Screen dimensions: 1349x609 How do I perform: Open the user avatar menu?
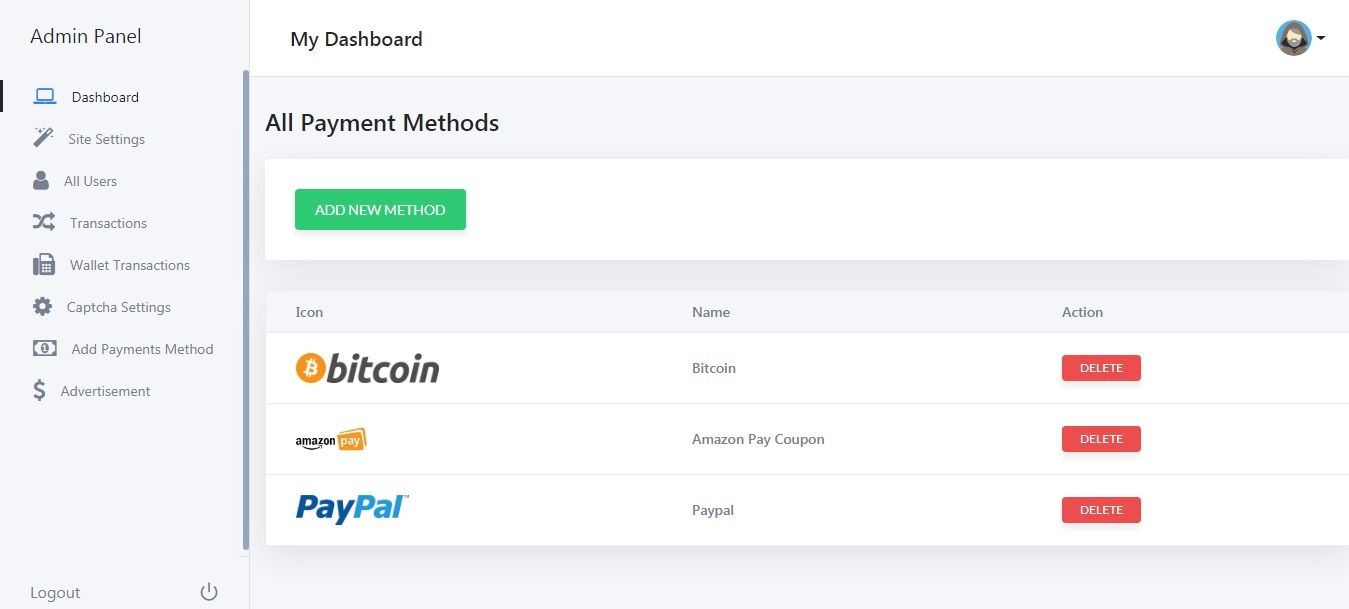(x=1293, y=38)
